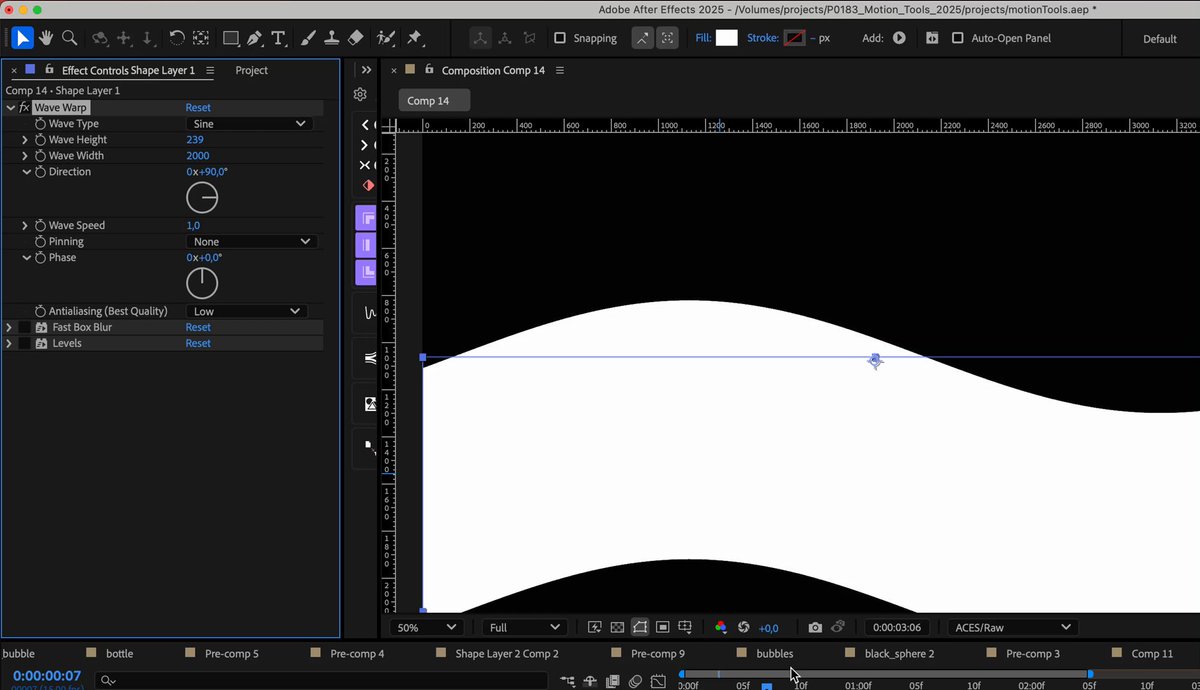Click the Graph Editor icon in timeline
This screenshot has height=690, width=1200.
tap(658, 682)
